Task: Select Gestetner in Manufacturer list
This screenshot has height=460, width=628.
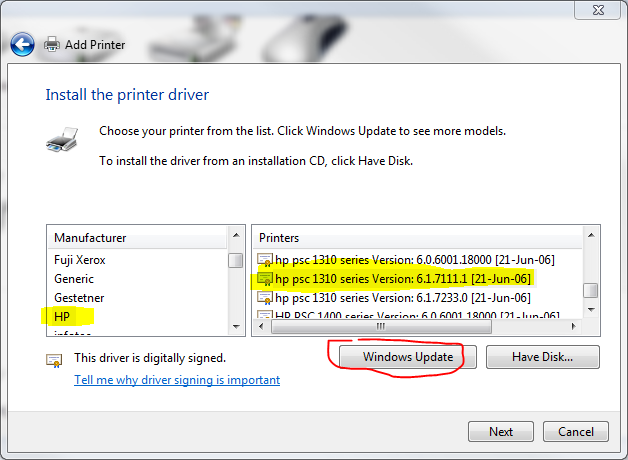Action: coord(79,298)
